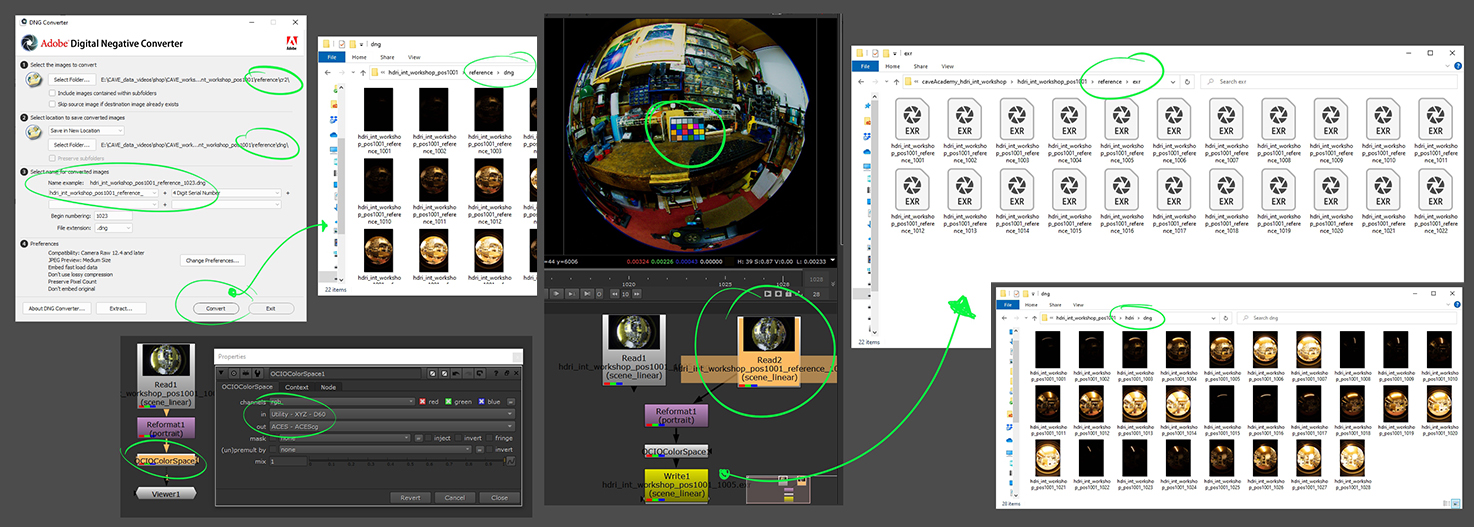Click Convert in DNG Converter
This screenshot has width=1474, height=527.
(x=215, y=308)
